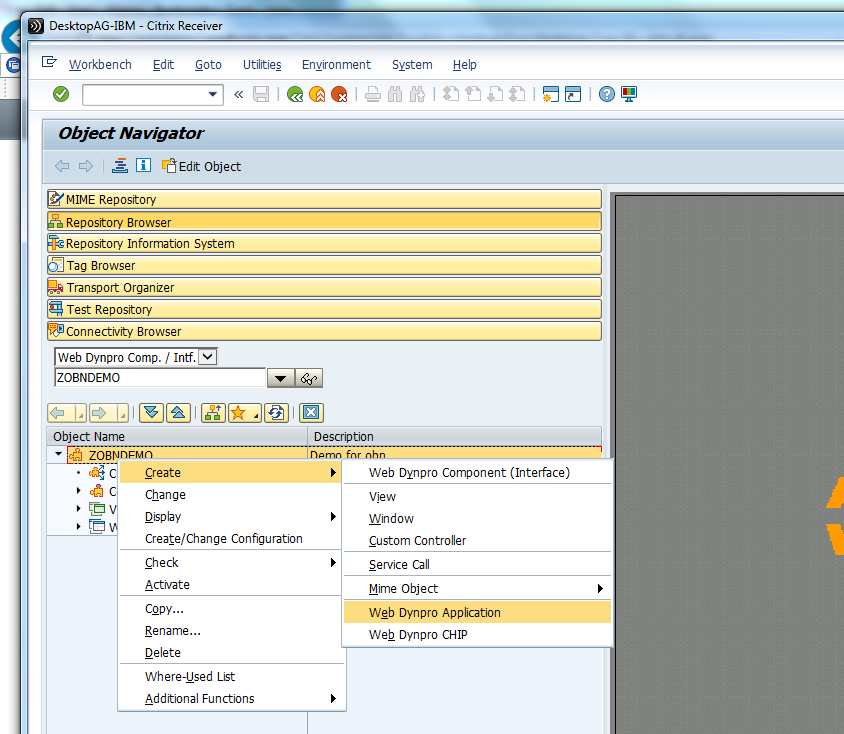Click the Create New Session icon

(551, 94)
